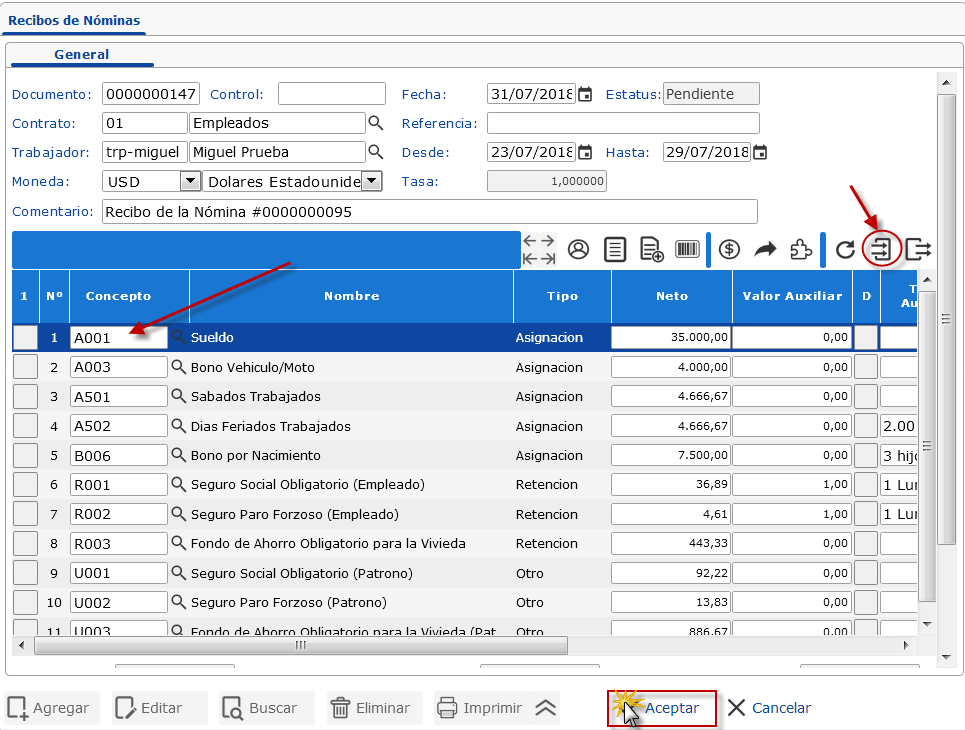Toggle the D column box for Bono Vehiculo/Moto

click(x=866, y=367)
